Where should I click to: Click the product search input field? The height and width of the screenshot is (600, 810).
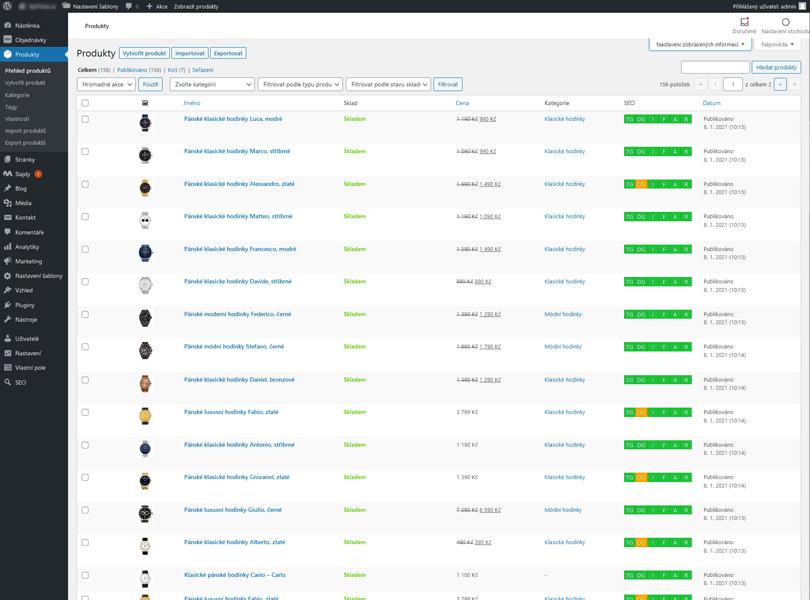(715, 67)
